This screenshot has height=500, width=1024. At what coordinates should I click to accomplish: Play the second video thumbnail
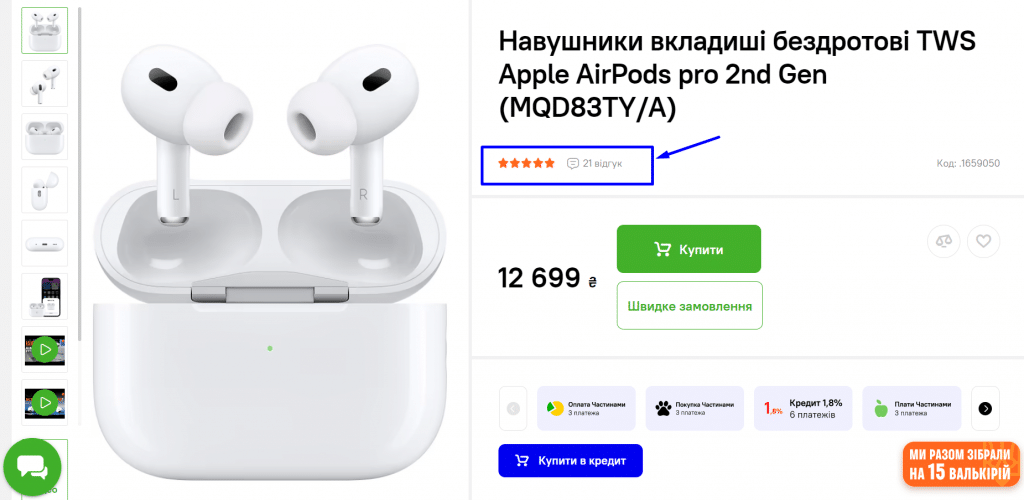pyautogui.click(x=44, y=403)
